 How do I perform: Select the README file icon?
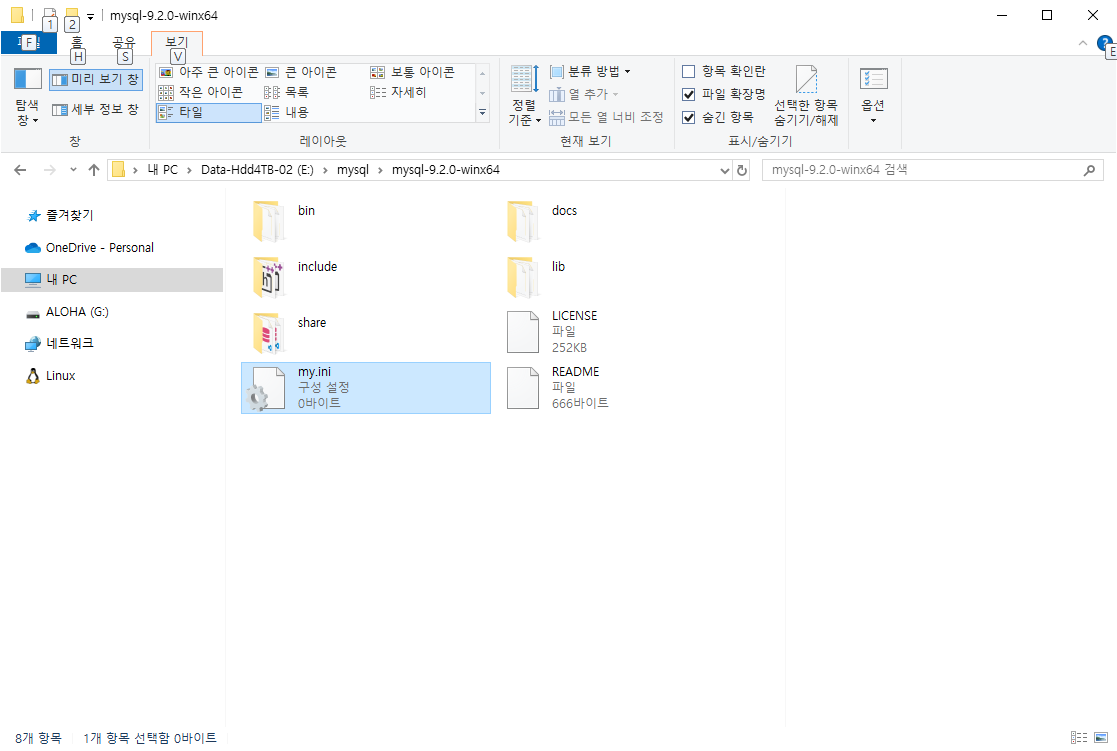pyautogui.click(x=522, y=388)
